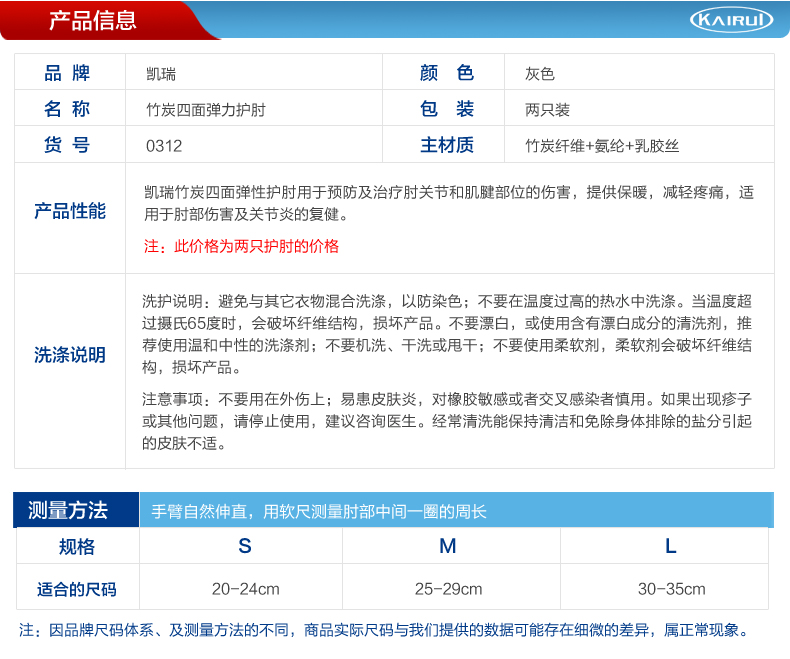Select size L column header
Screen dimensions: 790x659
click(x=671, y=546)
